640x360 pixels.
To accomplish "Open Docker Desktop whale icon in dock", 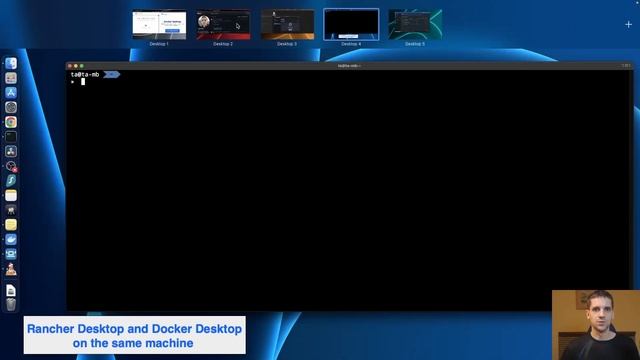I will 11,240.
